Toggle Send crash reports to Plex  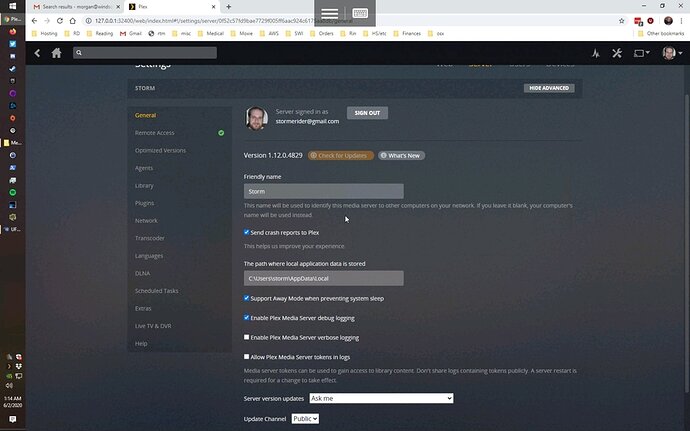(x=246, y=232)
